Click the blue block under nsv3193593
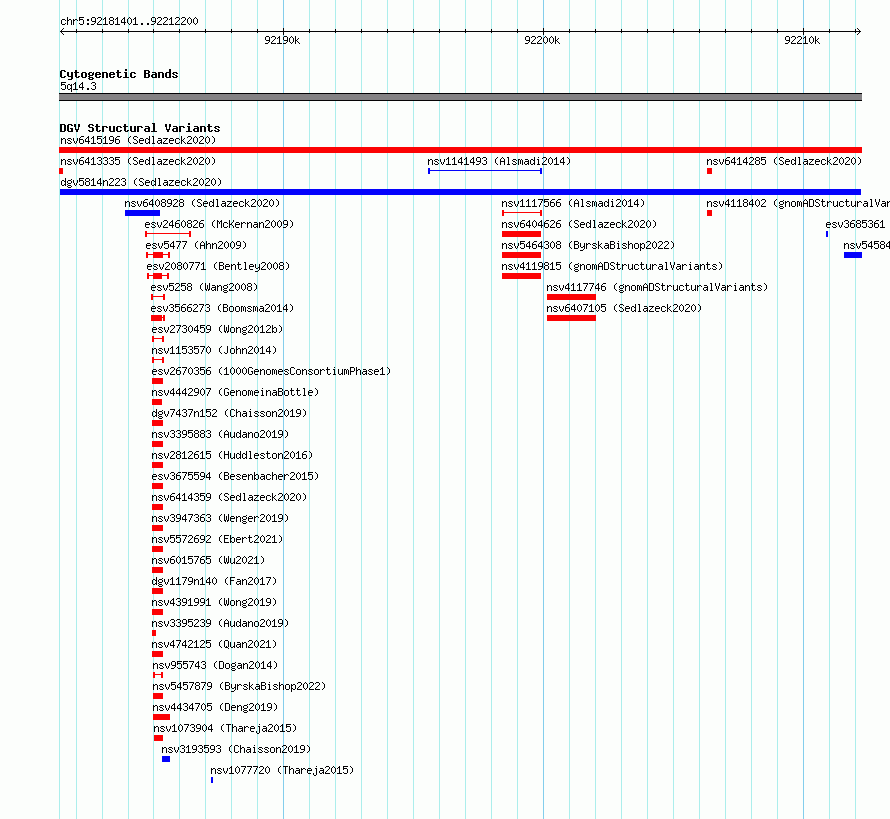Viewport: 890px width, 819px height. pos(166,759)
